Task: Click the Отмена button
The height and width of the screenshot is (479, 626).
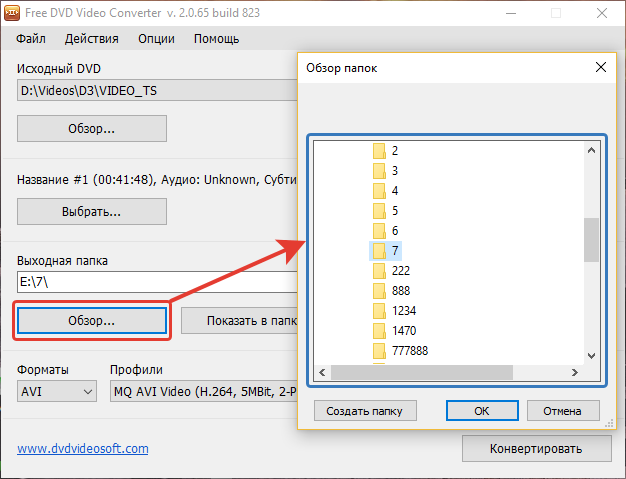Action: point(563,411)
